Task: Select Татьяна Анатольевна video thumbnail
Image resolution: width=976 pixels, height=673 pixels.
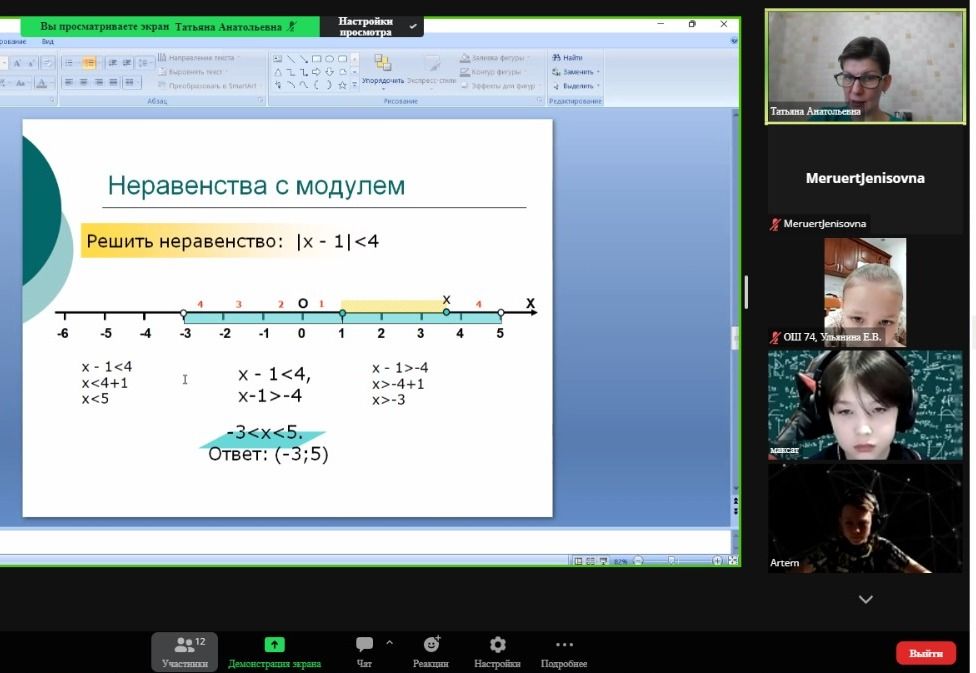Action: click(864, 67)
